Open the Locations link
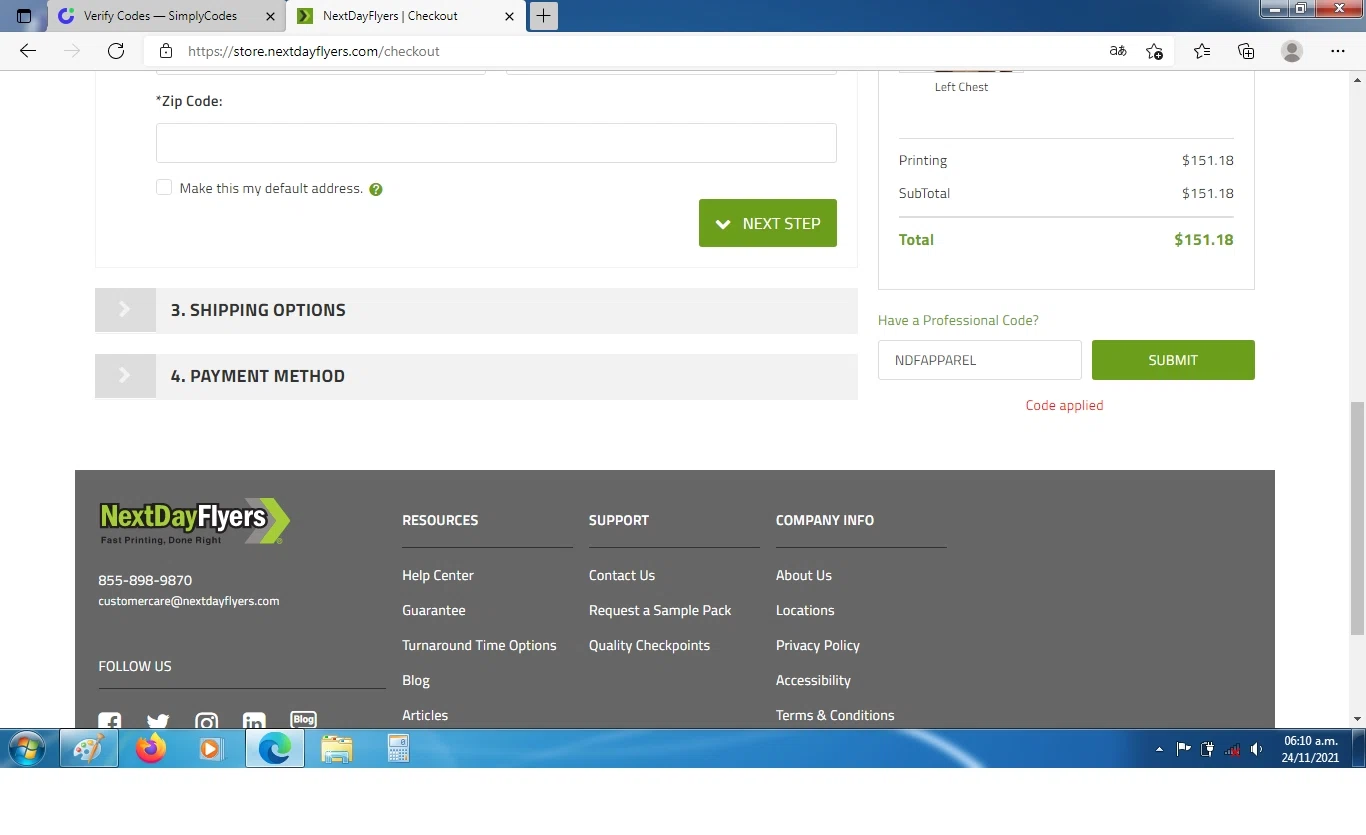This screenshot has width=1366, height=835. tap(805, 610)
